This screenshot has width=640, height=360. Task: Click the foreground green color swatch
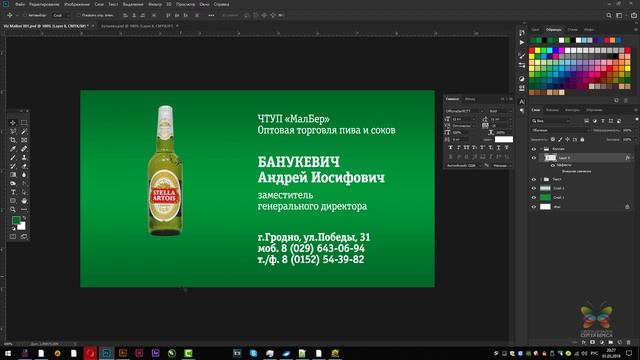[x=16, y=220]
